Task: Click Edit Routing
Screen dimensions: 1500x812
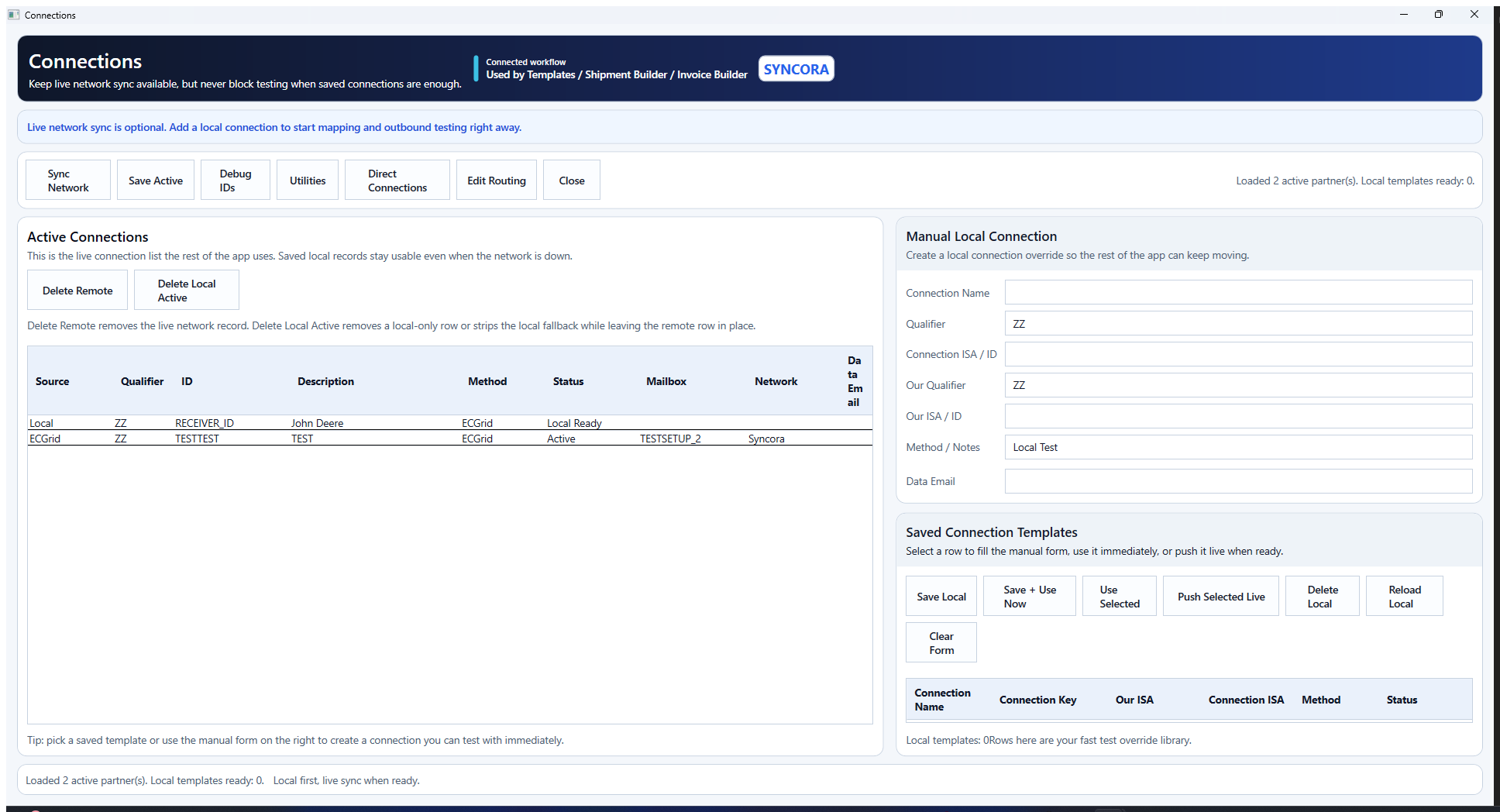Action: tap(496, 181)
